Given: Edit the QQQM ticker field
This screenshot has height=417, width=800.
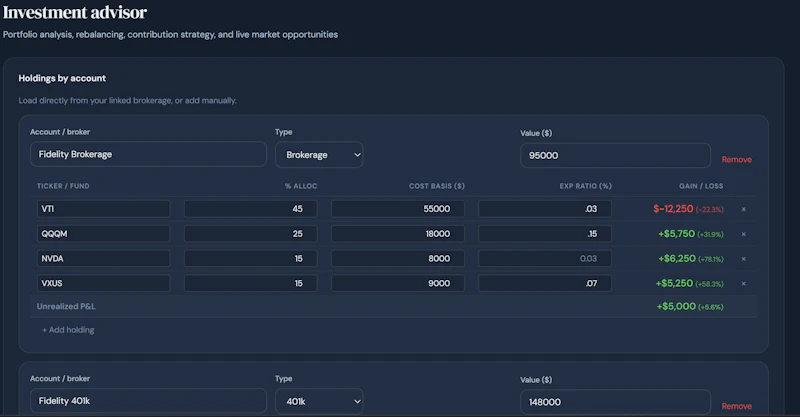Looking at the screenshot, I should click(x=103, y=234).
